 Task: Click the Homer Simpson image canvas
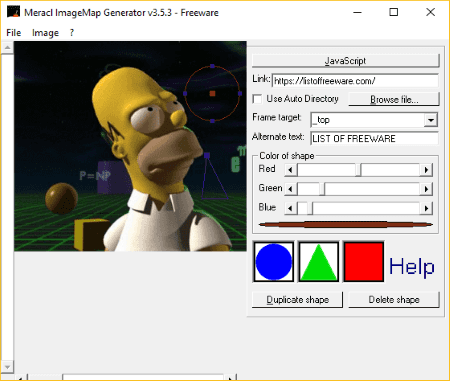[130, 146]
